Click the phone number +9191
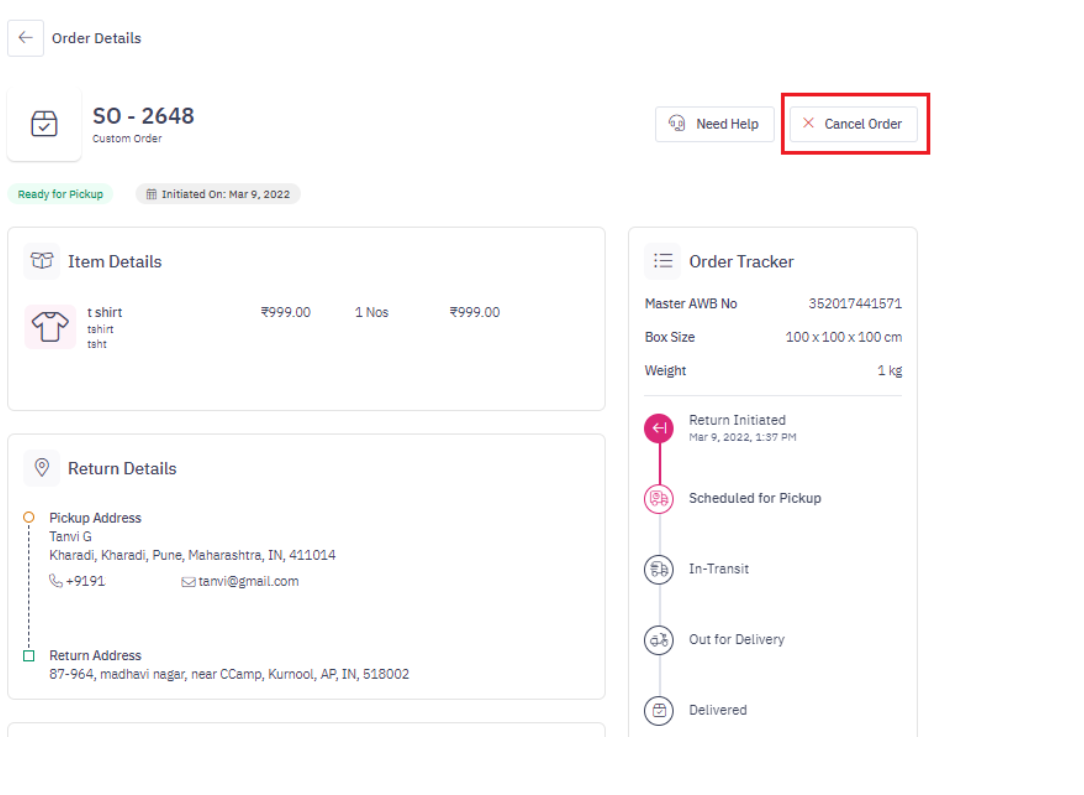The width and height of the screenshot is (1084, 795). [x=86, y=581]
